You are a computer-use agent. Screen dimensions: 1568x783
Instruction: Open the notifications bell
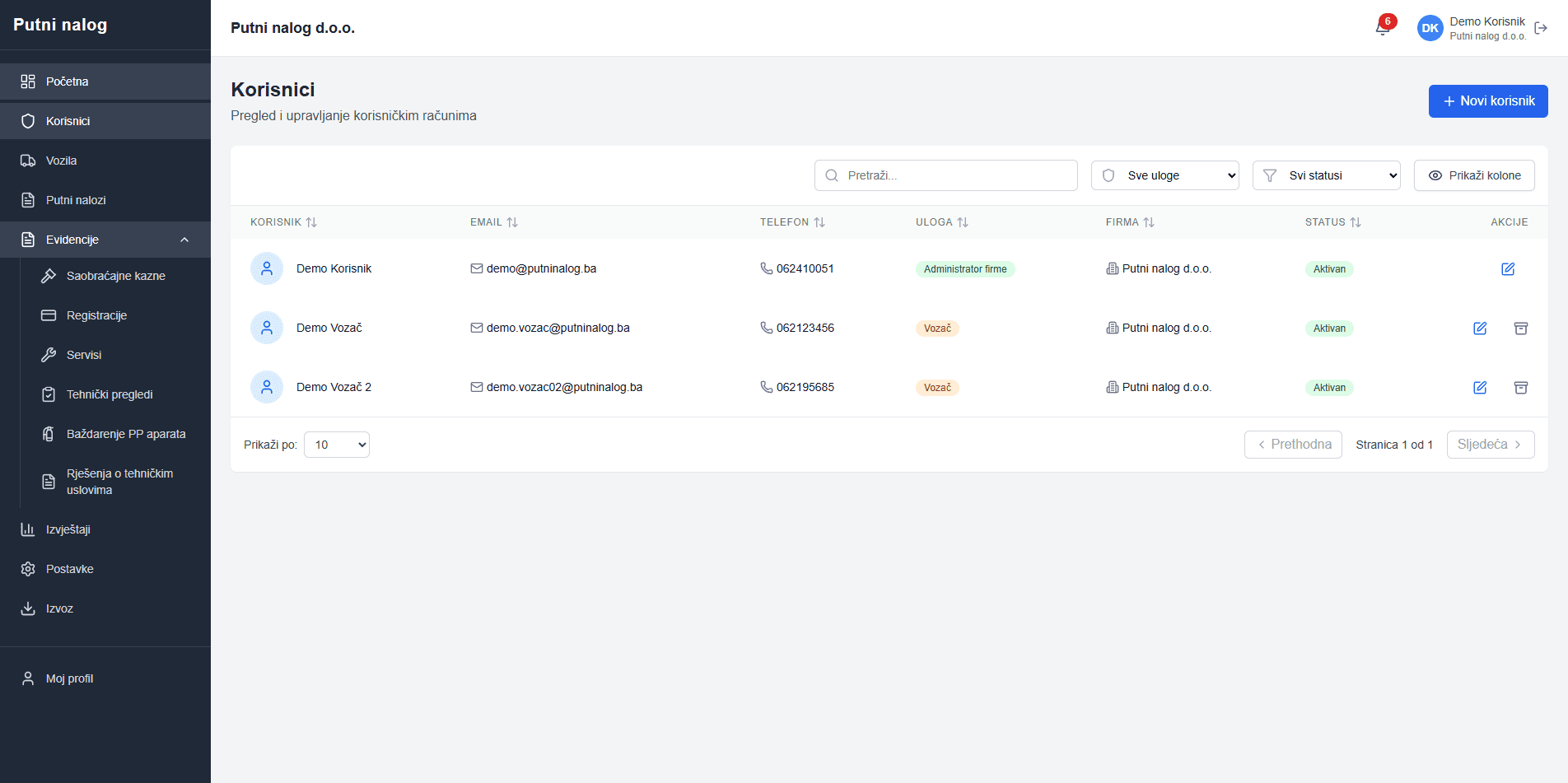click(x=1383, y=28)
